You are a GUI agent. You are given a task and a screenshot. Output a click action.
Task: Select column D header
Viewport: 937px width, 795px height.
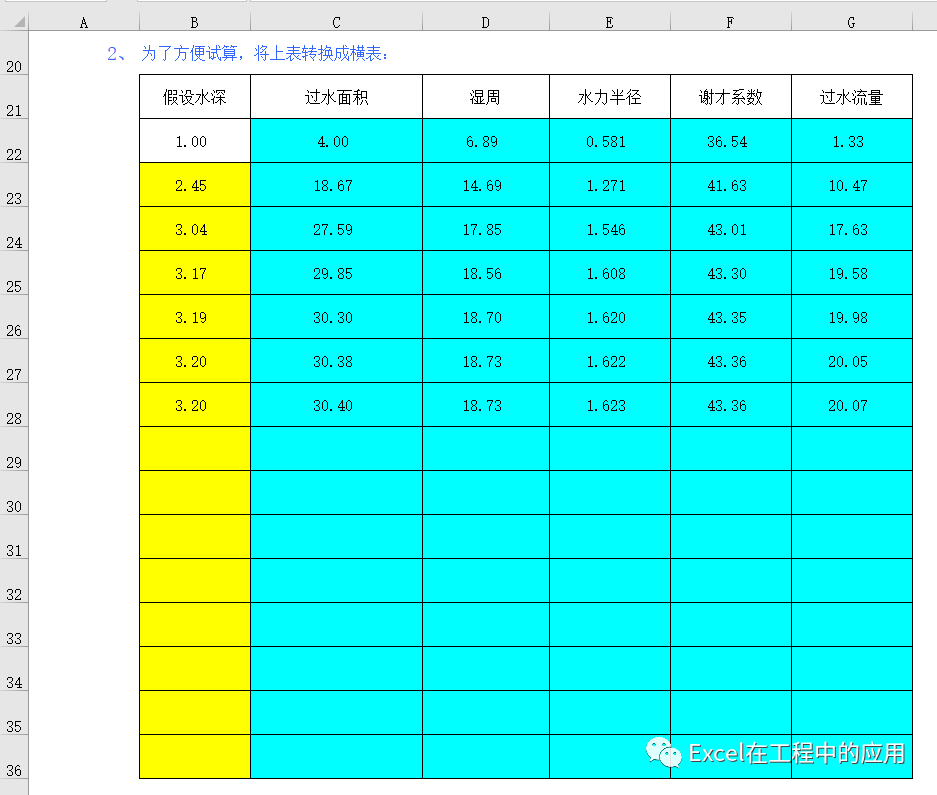[486, 23]
